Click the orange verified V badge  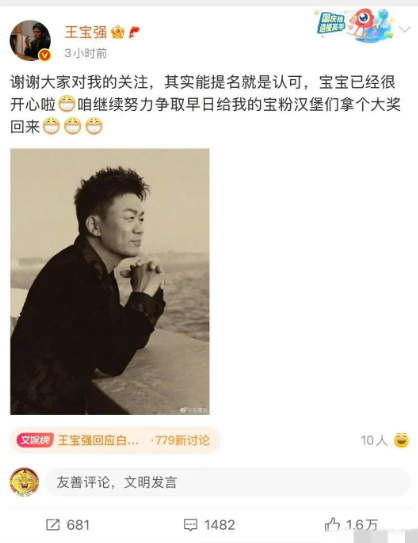tap(45, 55)
